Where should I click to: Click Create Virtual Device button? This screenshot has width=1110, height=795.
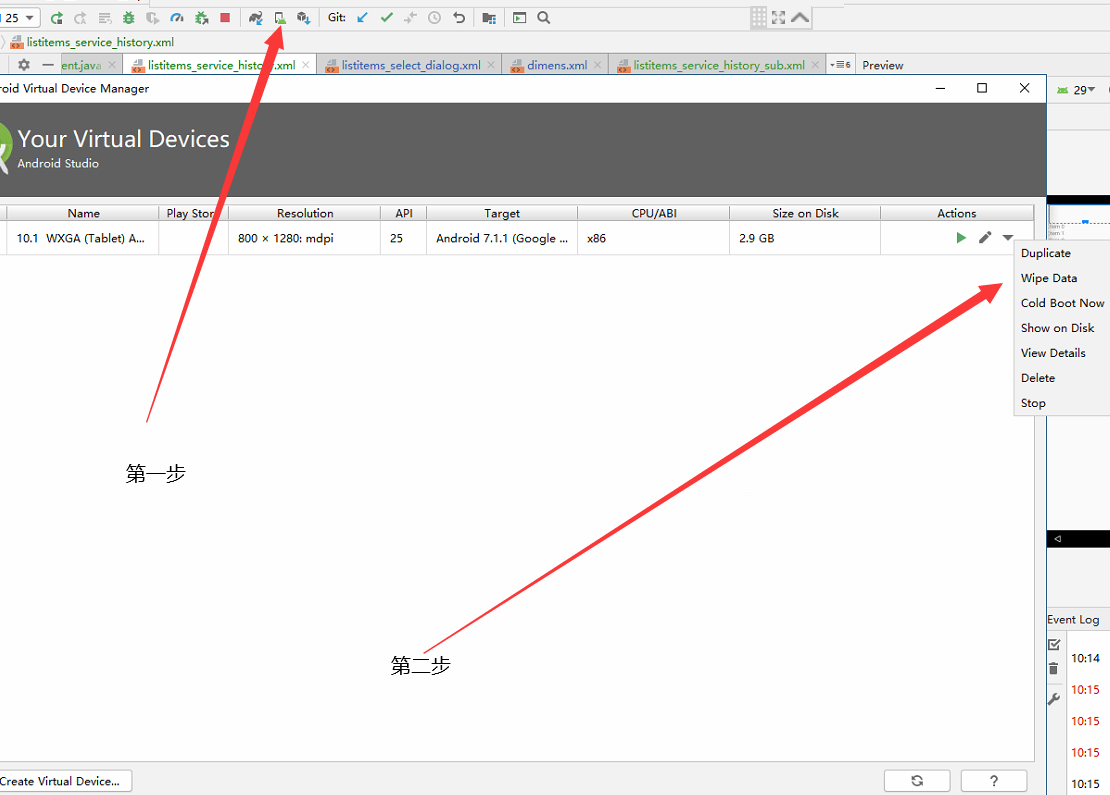(x=65, y=781)
